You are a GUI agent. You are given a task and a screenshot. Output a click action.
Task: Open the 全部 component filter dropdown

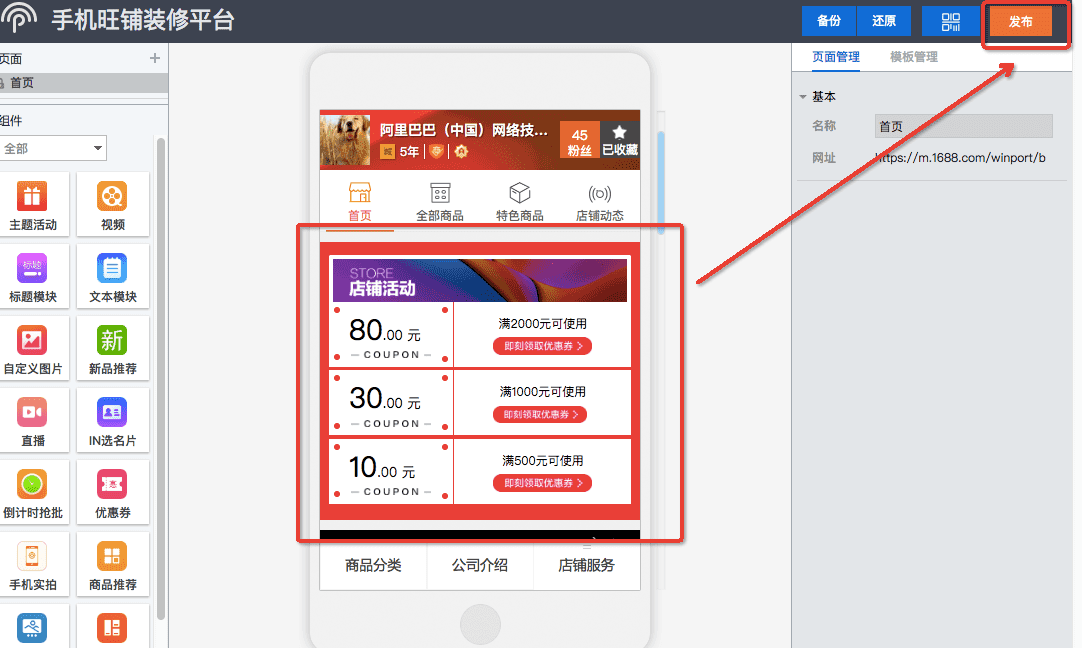click(x=52, y=148)
